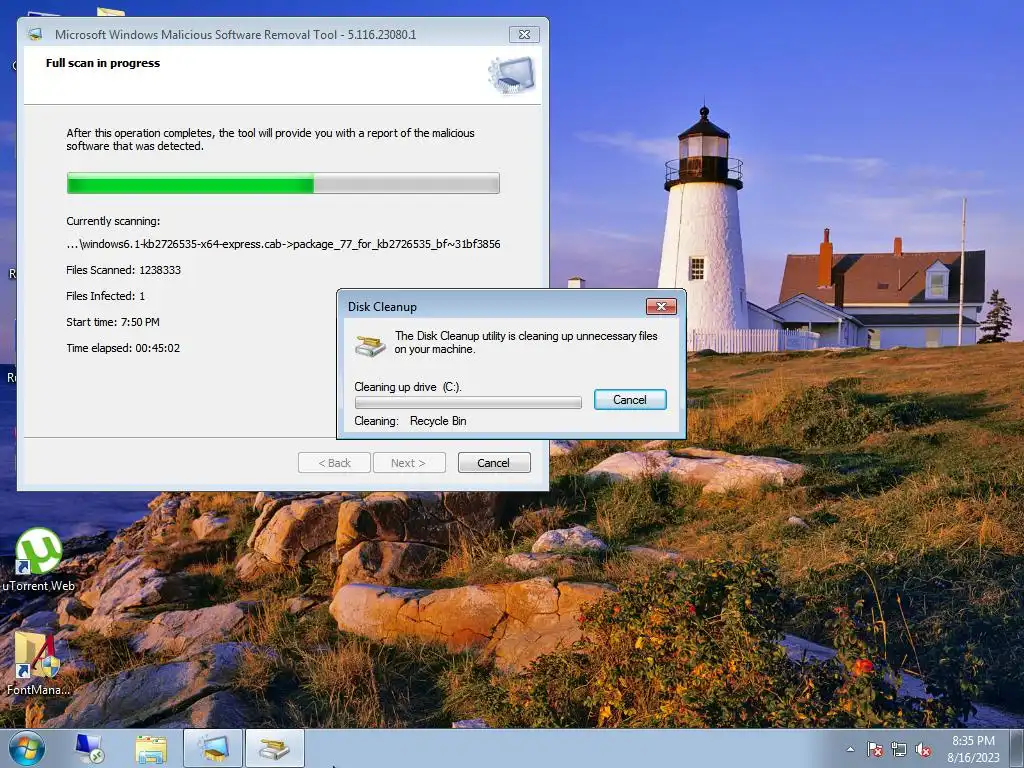Click the 'Files Infected: 1' line
The image size is (1024, 768).
click(106, 296)
